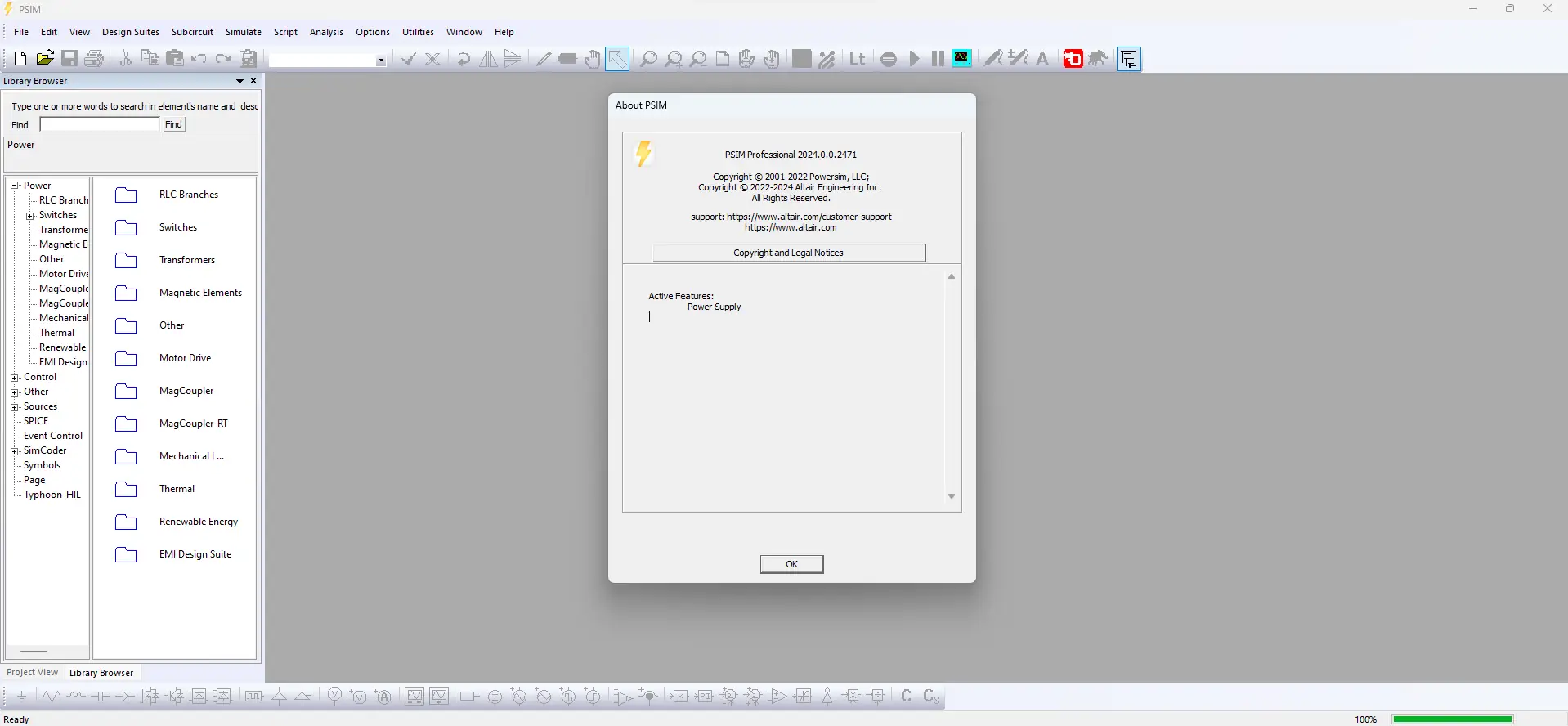Activate the pan hand tool
Image resolution: width=1568 pixels, height=726 pixels.
[x=593, y=58]
